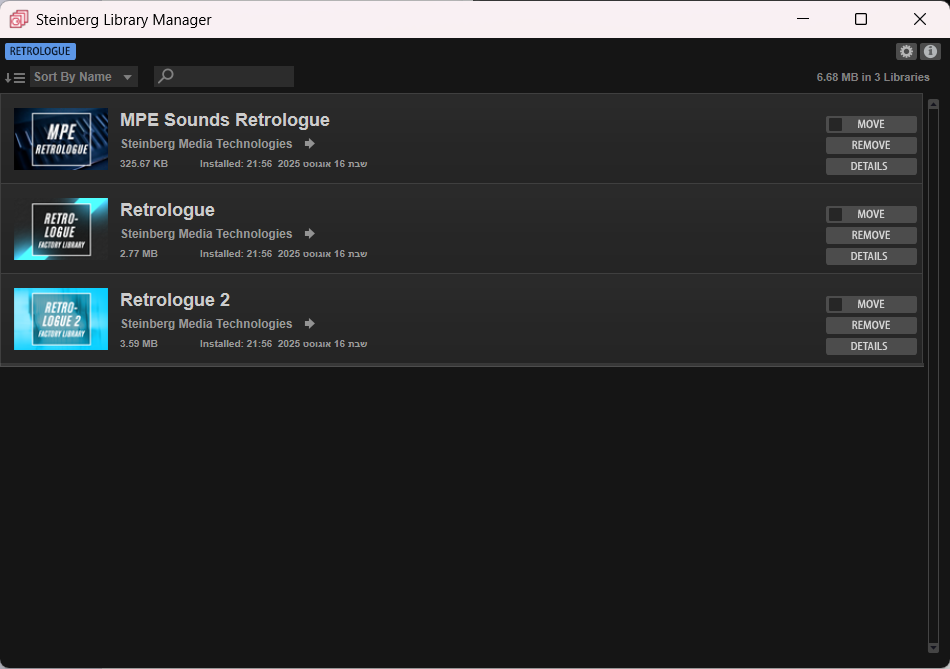Click Steinberg Media Technologies under Retrologue 2

tap(207, 324)
